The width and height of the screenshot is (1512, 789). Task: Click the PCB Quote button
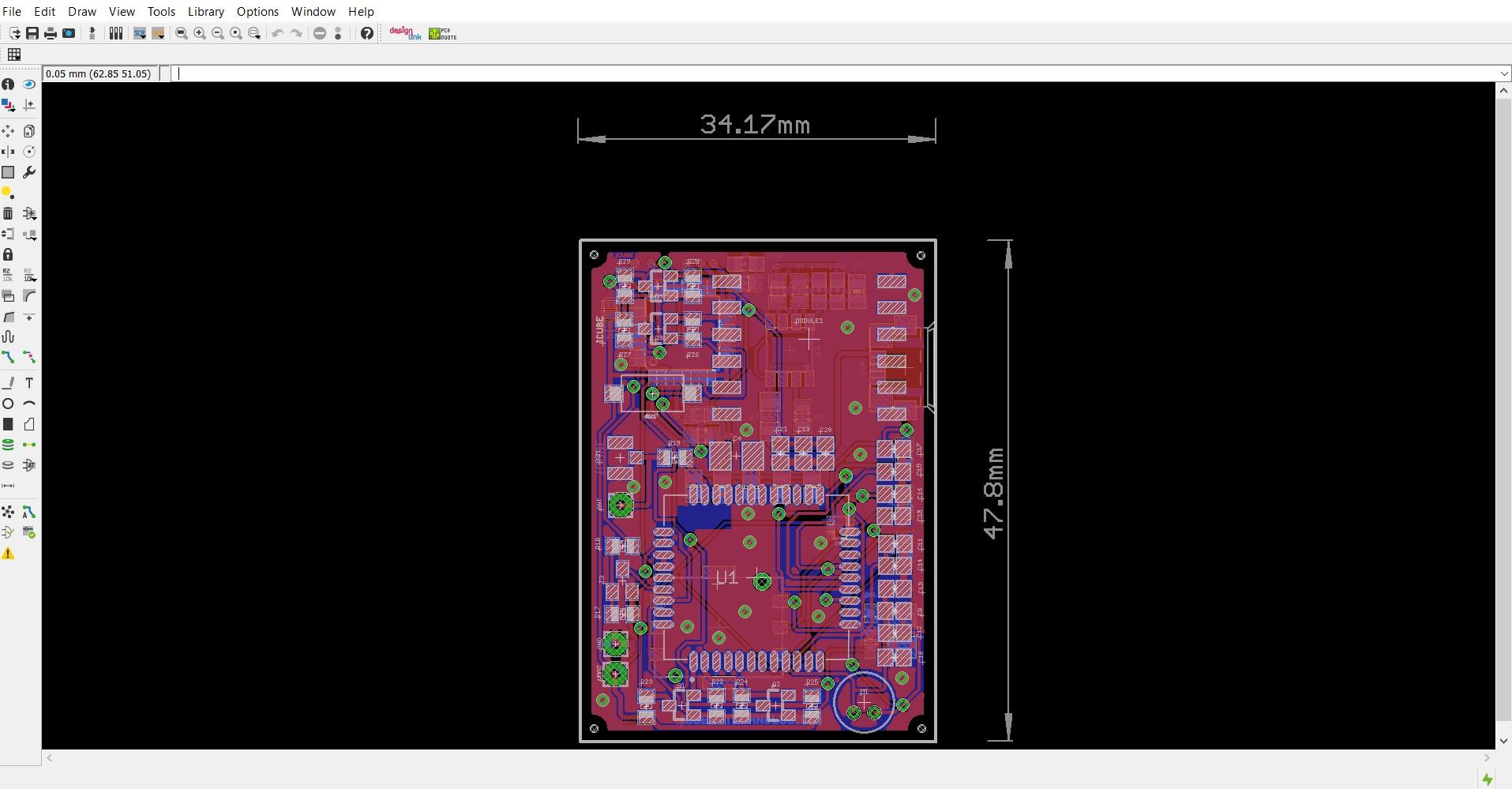(442, 33)
